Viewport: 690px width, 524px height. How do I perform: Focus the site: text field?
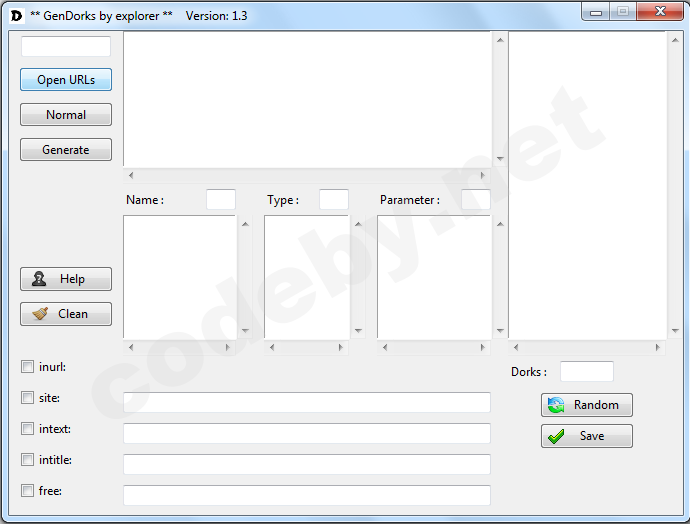click(307, 403)
